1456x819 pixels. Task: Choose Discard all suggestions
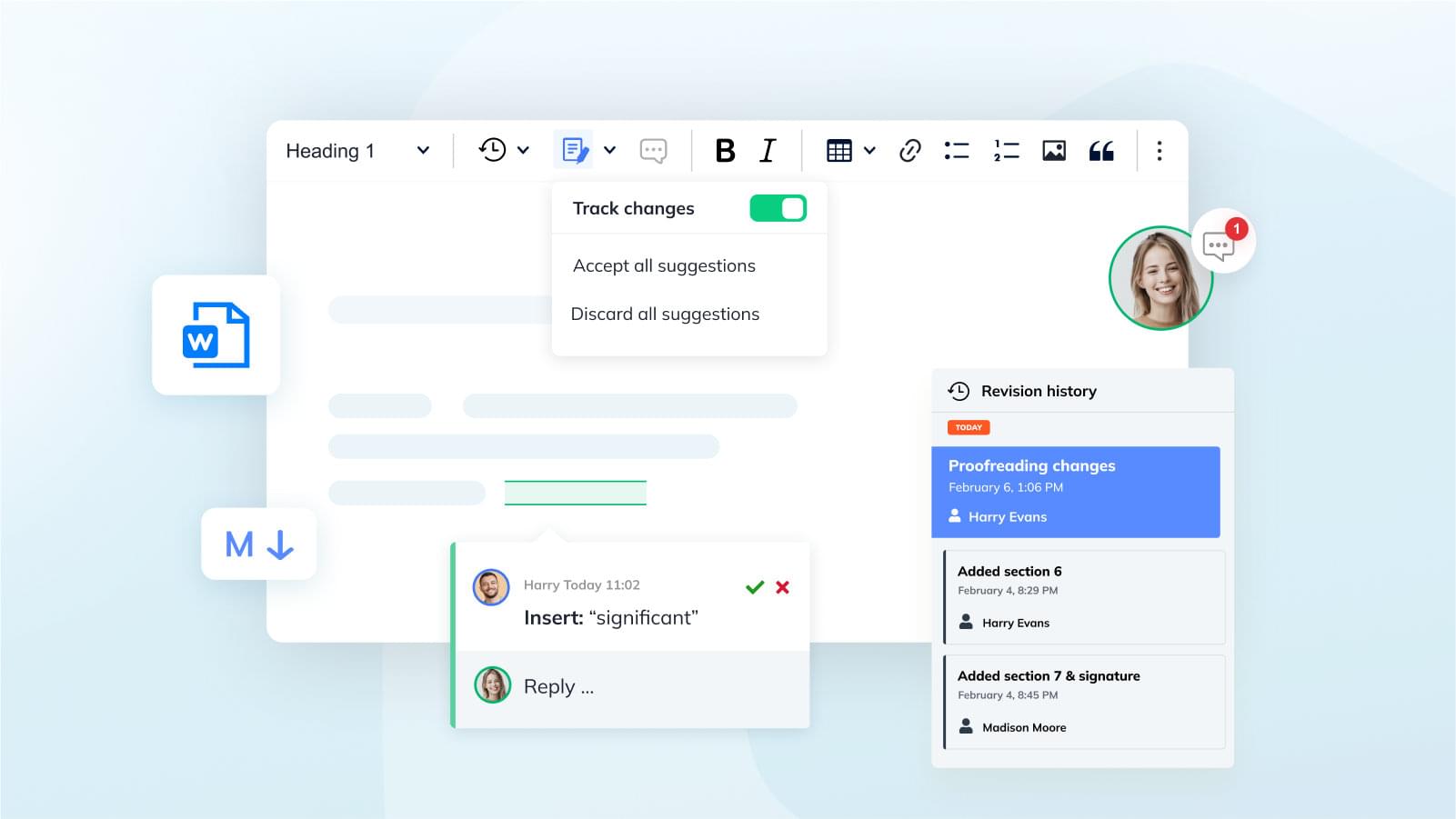coord(665,314)
